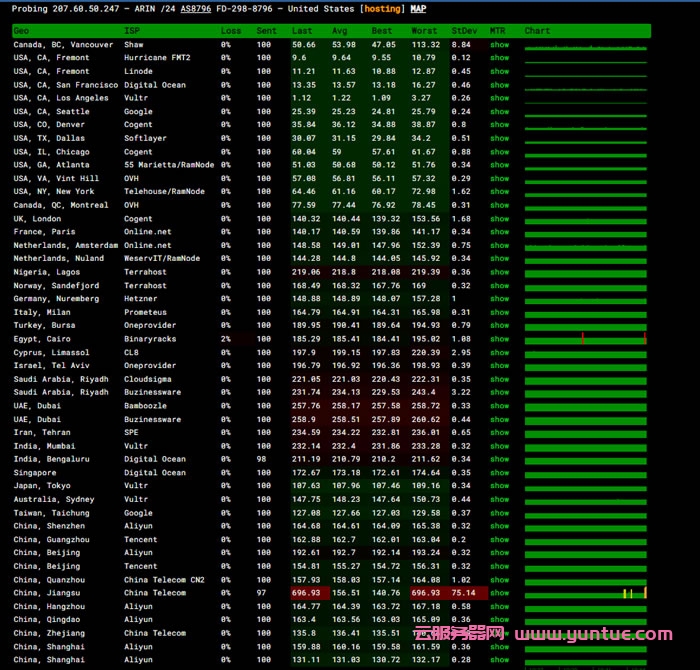Show MTR for Singapore Digital Ocean

499,473
